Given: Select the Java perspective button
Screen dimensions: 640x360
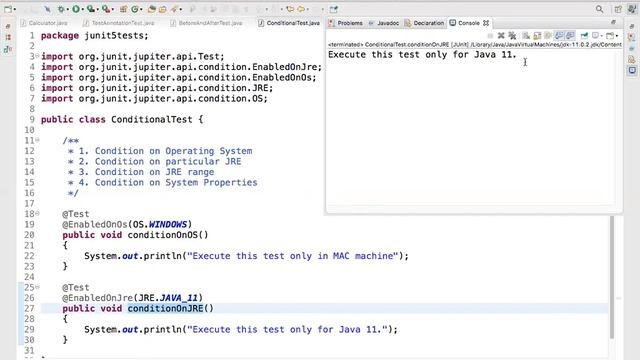Looking at the screenshot, I should coord(632,9).
